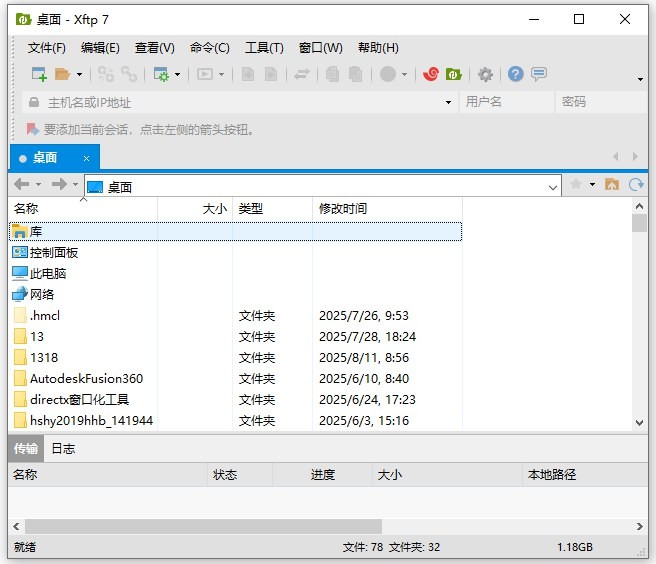Open the 窗口(W) menu
This screenshot has height=564, width=656.
tap(320, 48)
